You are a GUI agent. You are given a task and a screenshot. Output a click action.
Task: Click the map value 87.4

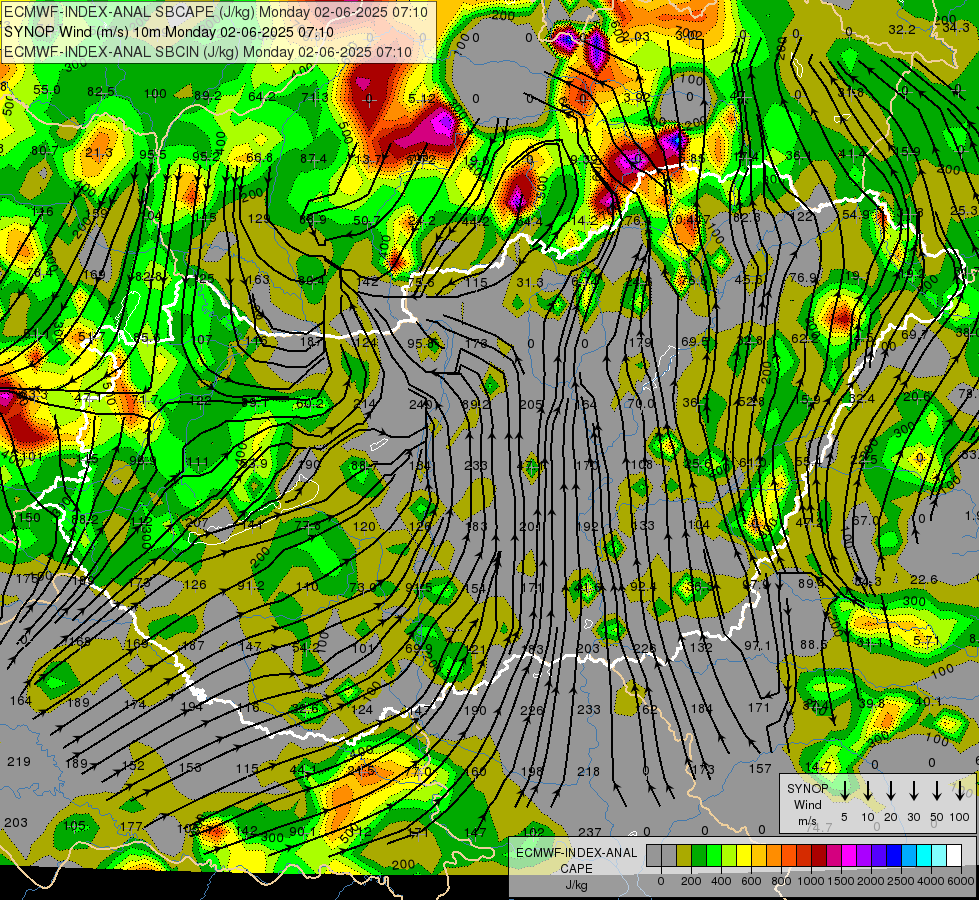tap(313, 159)
